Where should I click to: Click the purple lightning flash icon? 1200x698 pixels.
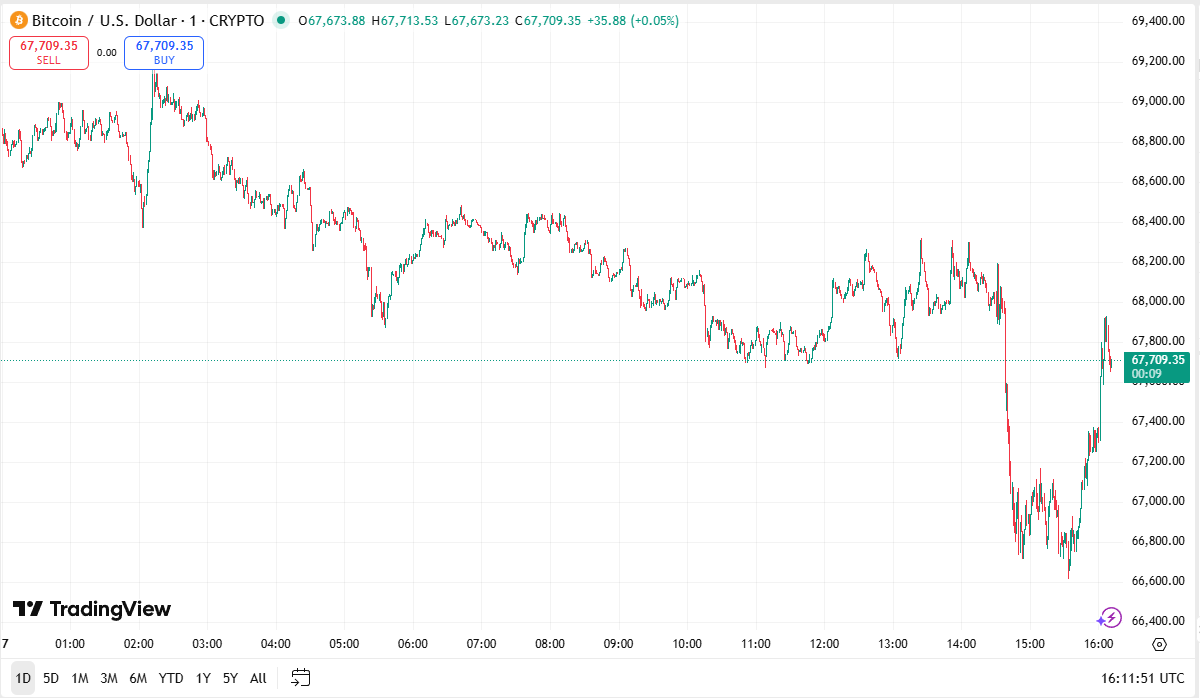[x=1110, y=618]
